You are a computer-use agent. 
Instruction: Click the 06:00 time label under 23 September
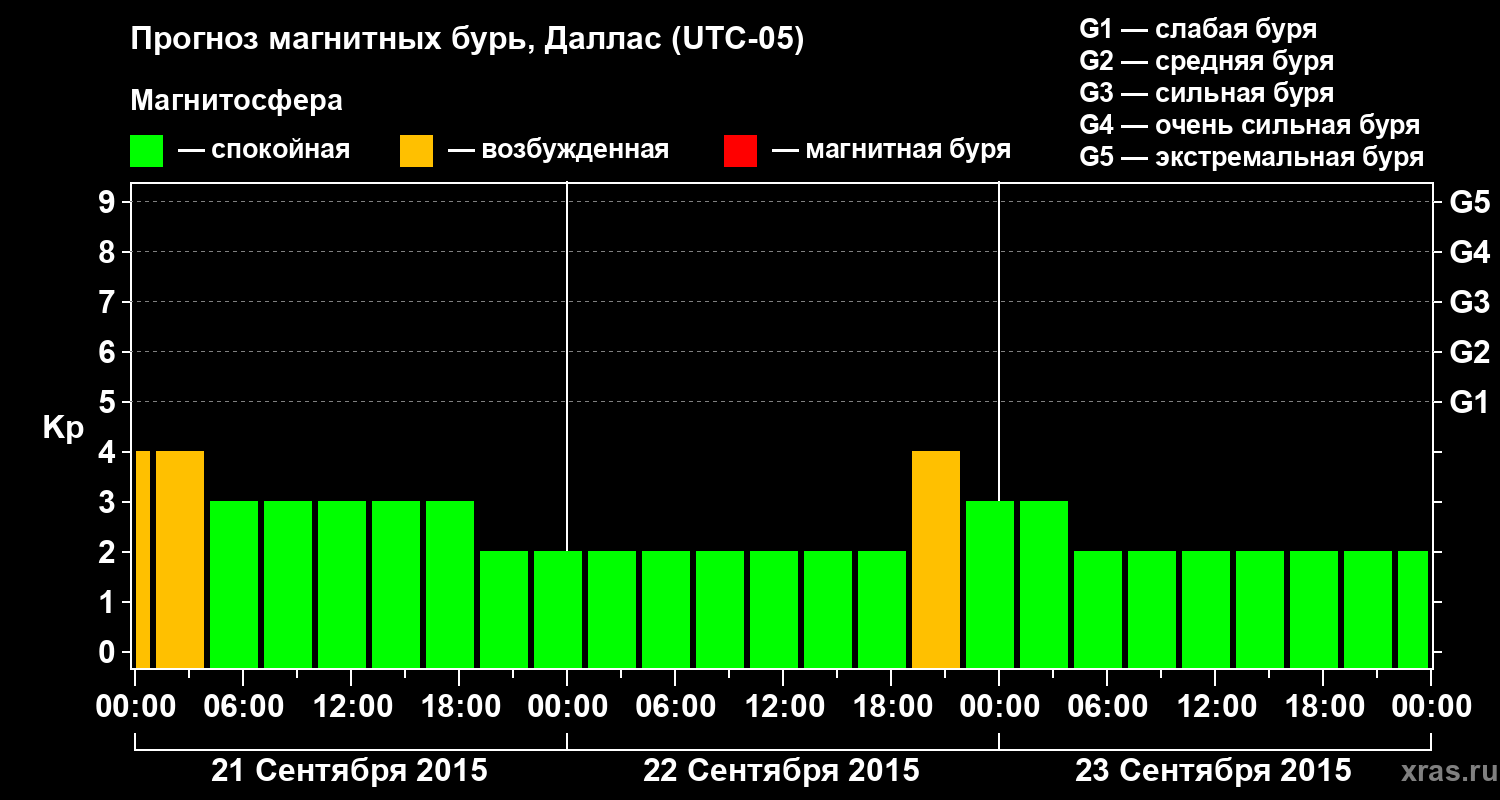1108,707
